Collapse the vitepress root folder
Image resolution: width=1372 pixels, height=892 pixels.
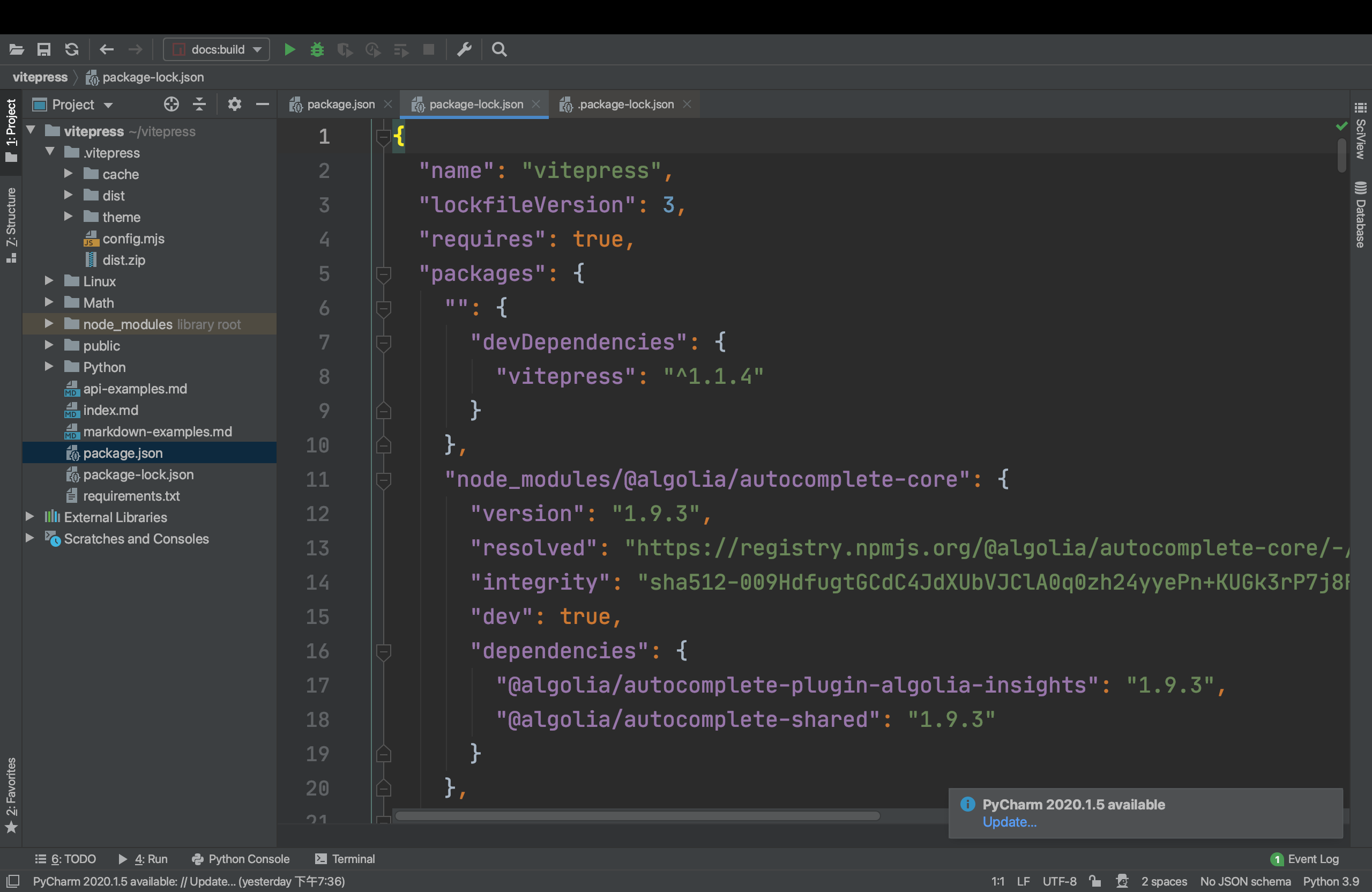(x=31, y=130)
